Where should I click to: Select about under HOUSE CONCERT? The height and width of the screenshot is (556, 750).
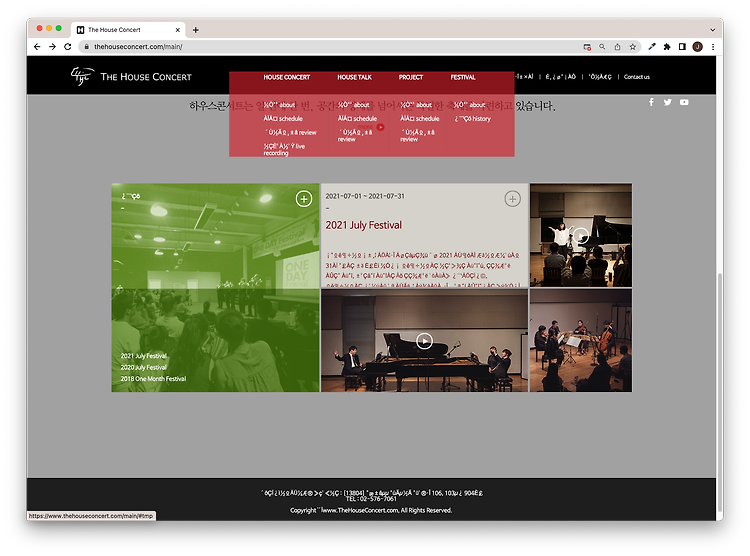(x=279, y=105)
